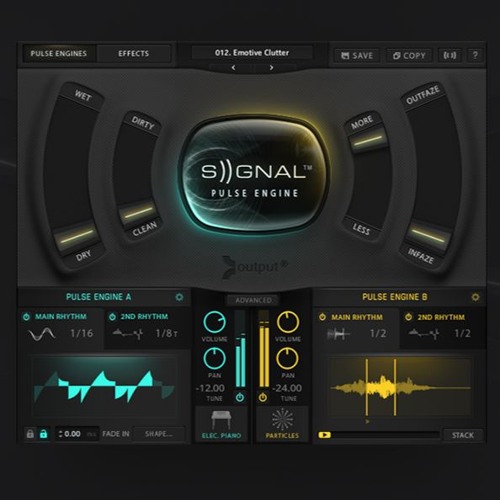
Task: Click the More/Less macro slider handle
Action: pos(368,140)
